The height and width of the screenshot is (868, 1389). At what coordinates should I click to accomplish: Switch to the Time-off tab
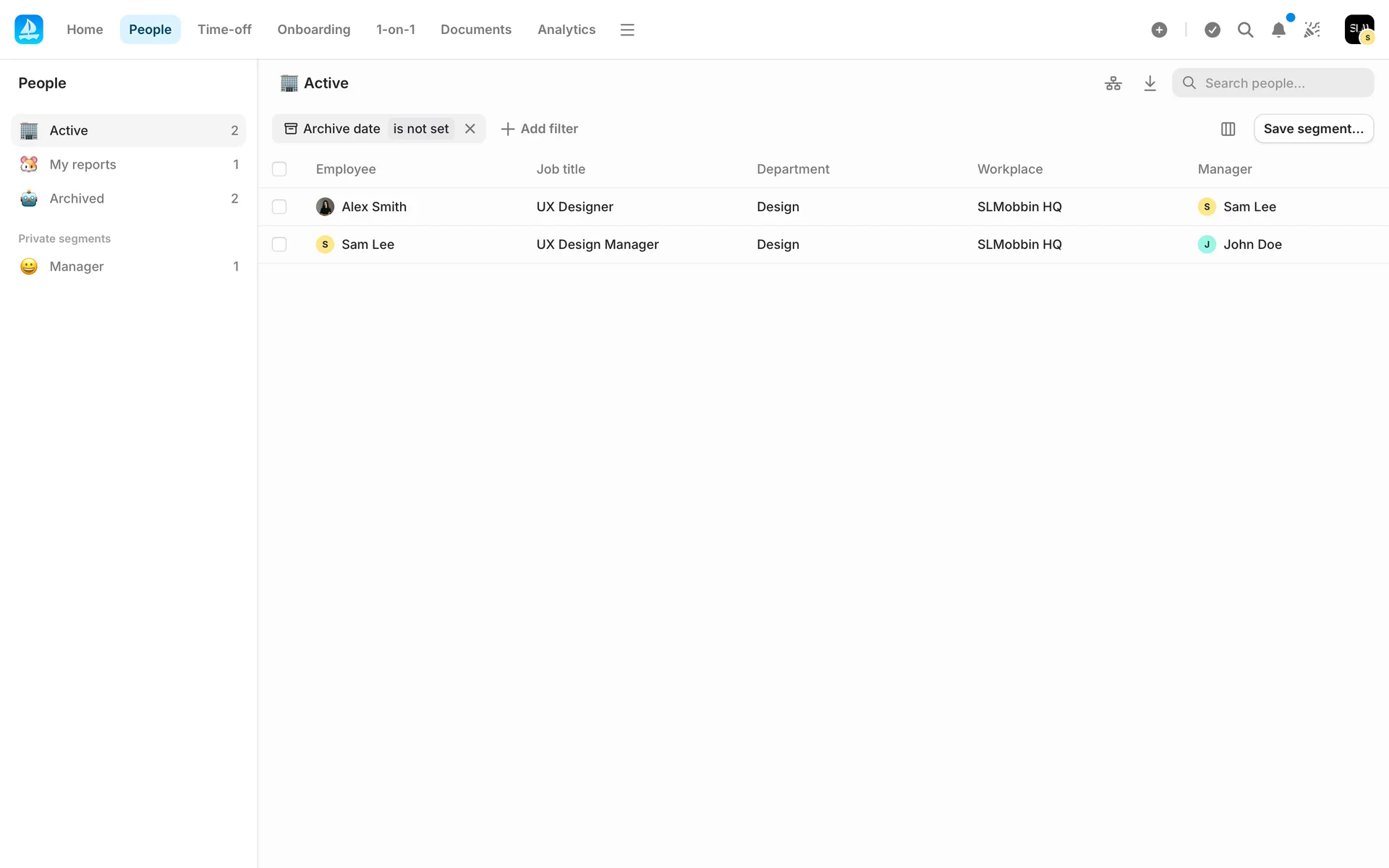pyautogui.click(x=224, y=30)
